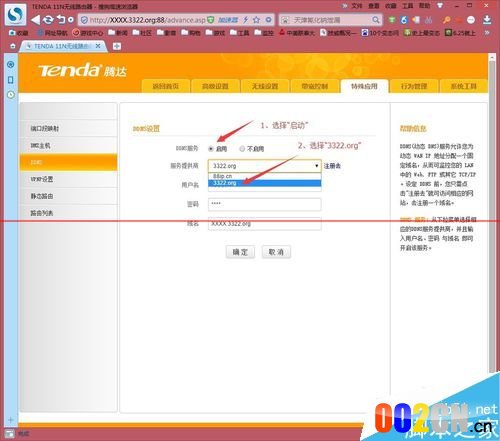Screen dimensions: 500x441
Task: Open UPnP设置 in the left menu
Action: [x=68, y=179]
